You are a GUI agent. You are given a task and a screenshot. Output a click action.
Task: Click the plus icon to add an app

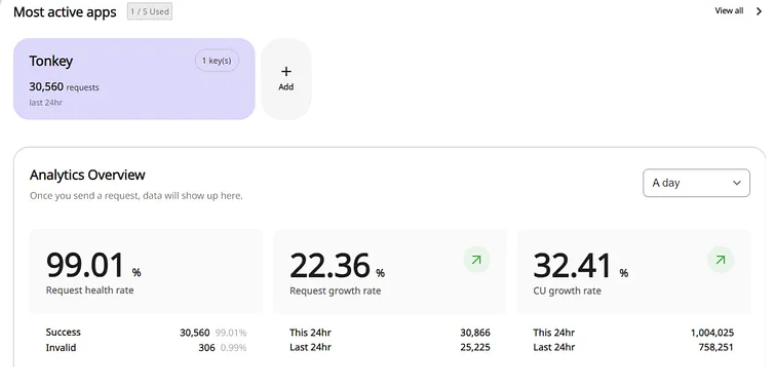point(286,72)
